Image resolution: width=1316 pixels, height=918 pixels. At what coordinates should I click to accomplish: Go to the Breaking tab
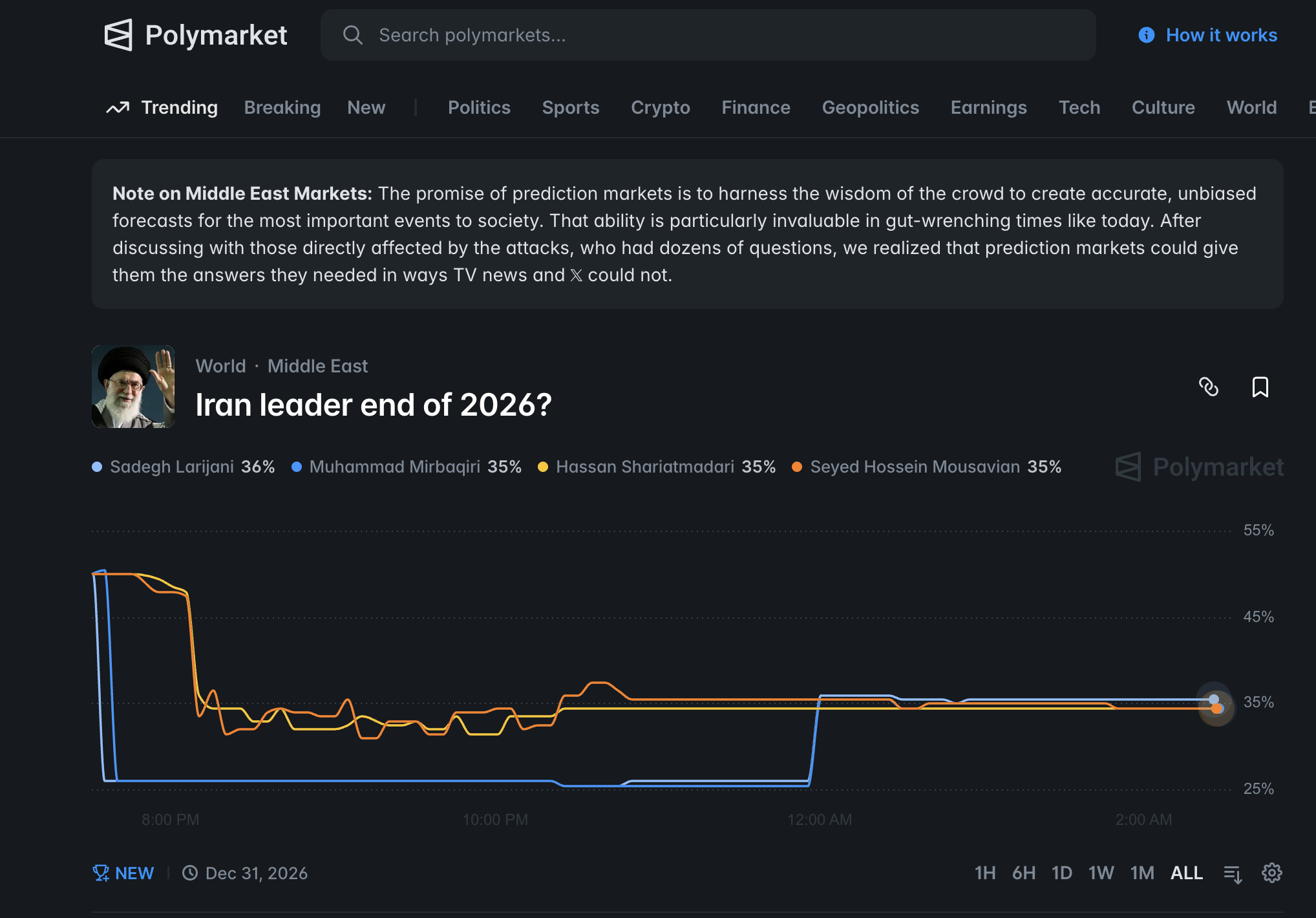pos(282,107)
